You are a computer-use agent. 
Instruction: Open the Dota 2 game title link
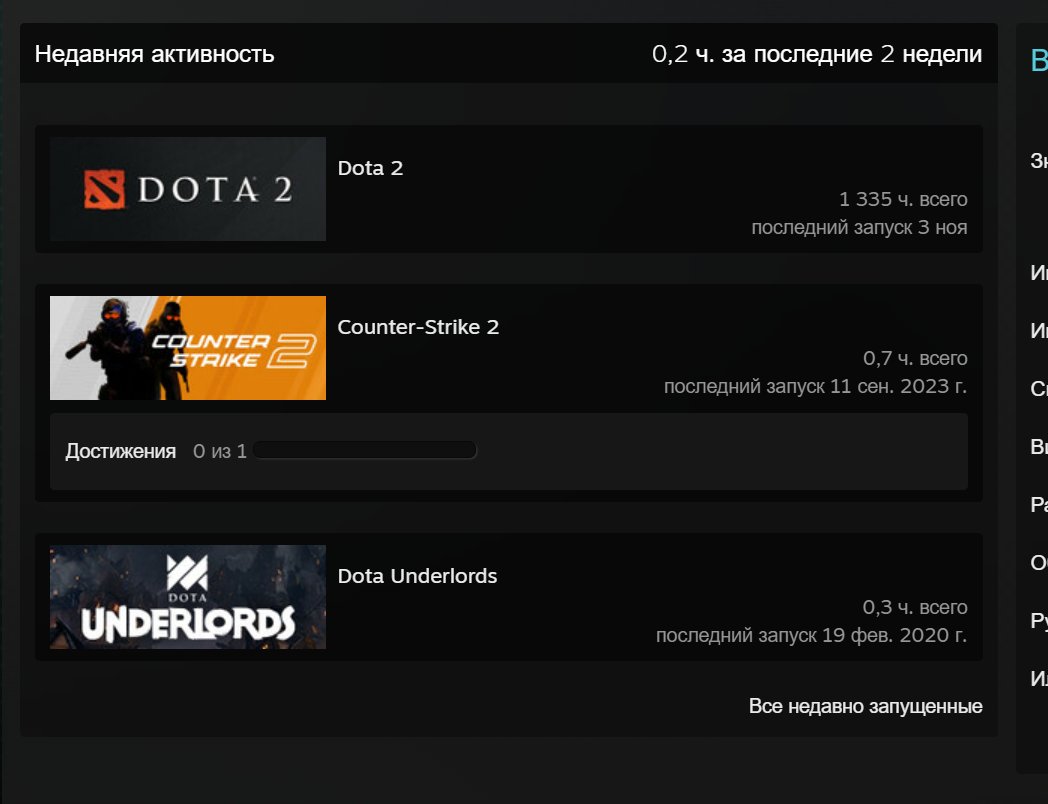point(370,168)
